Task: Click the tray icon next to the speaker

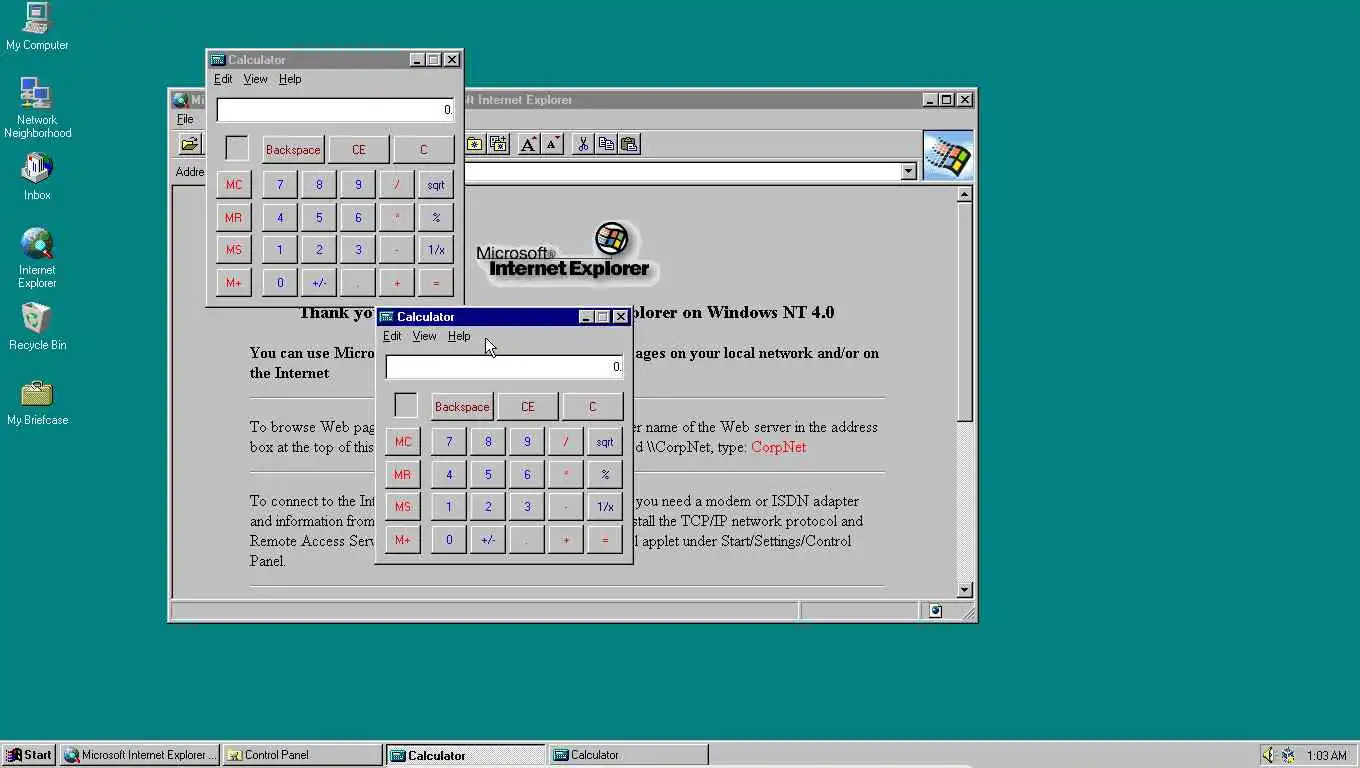Action: click(x=1288, y=755)
